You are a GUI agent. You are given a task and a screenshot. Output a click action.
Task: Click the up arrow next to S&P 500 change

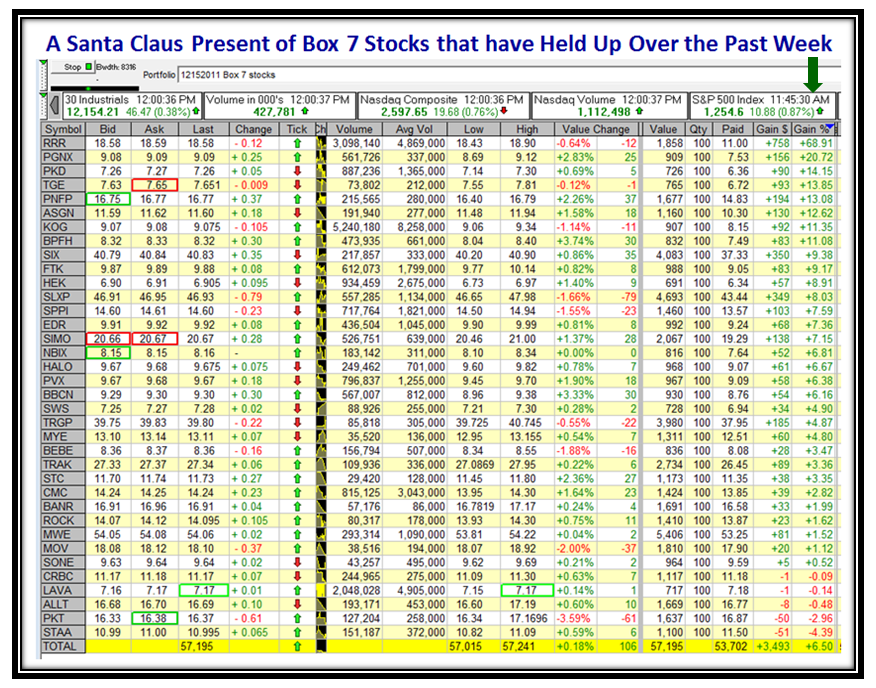coord(821,111)
